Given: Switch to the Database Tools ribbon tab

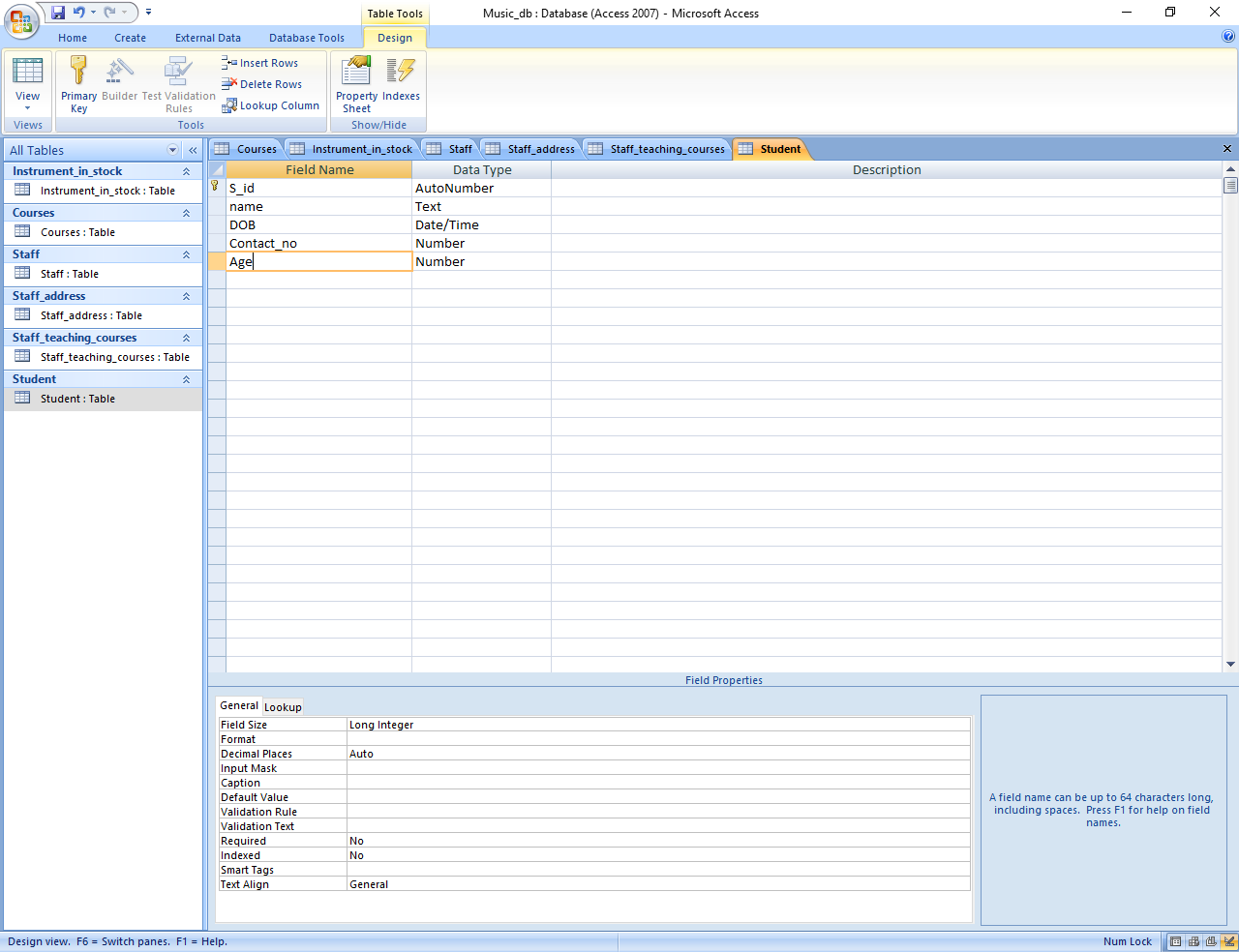Looking at the screenshot, I should click(306, 38).
